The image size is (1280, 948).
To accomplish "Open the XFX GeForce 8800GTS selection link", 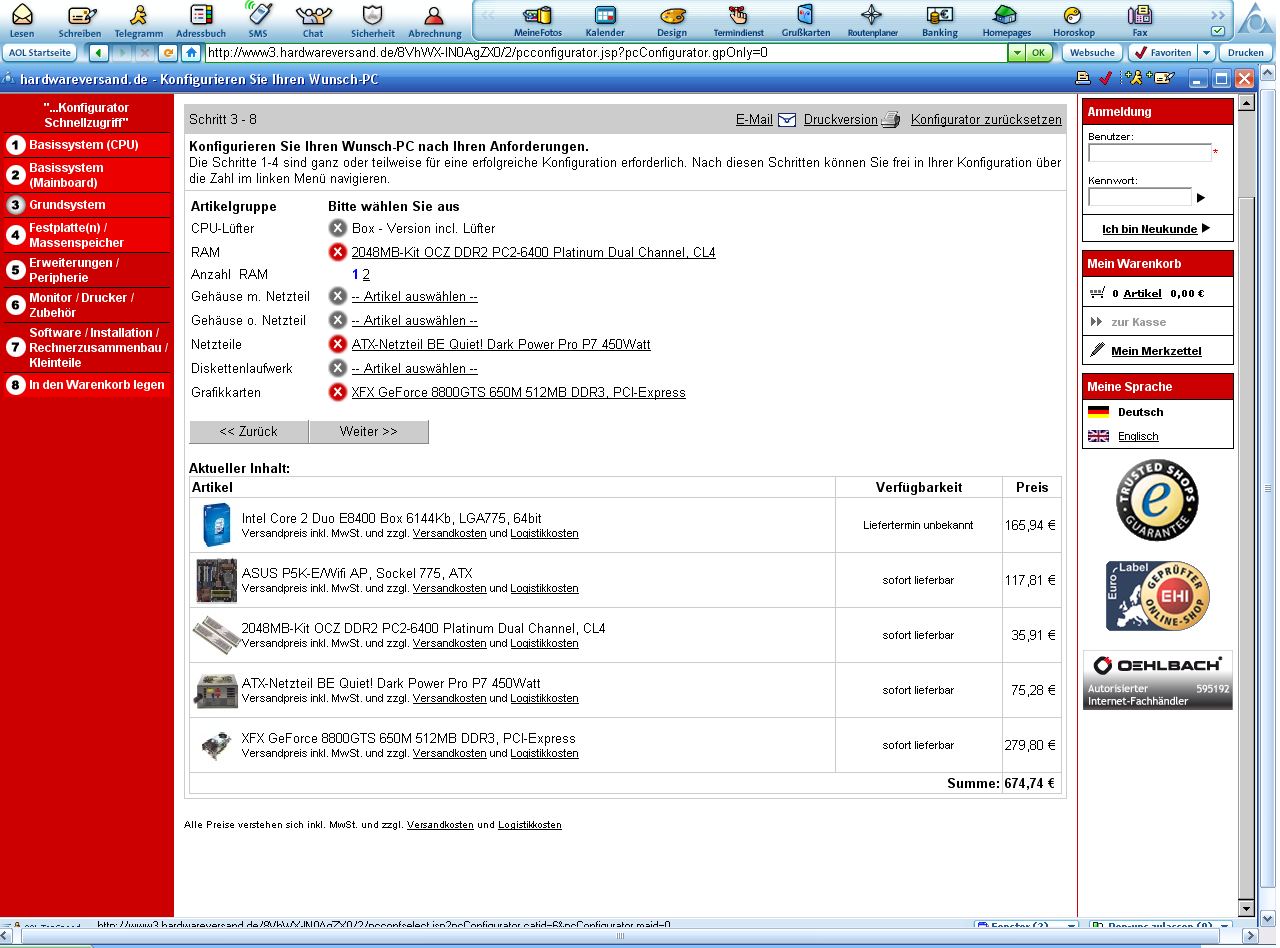I will tap(519, 393).
